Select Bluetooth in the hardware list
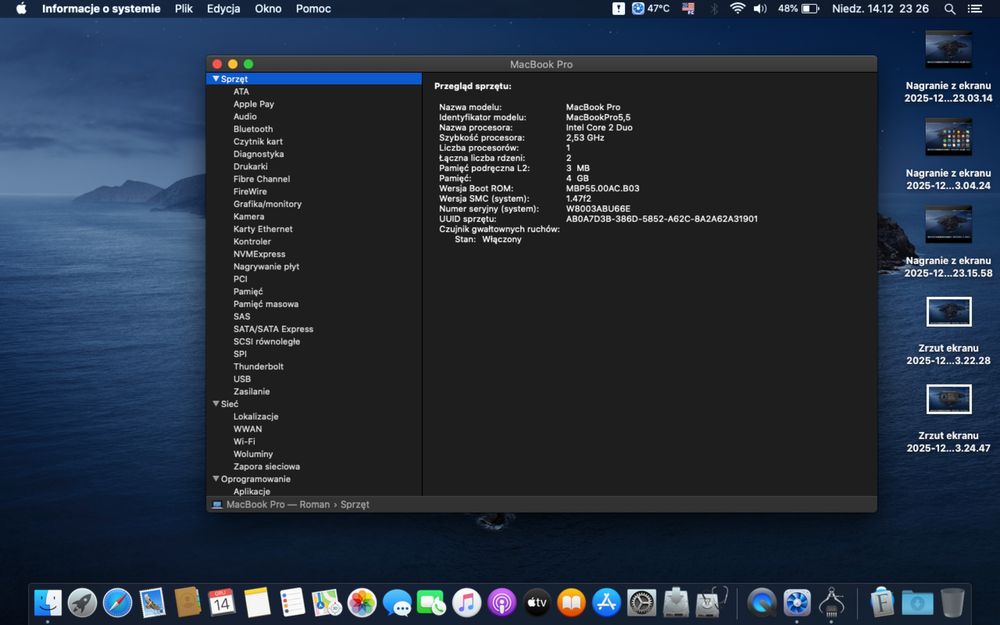1000x625 pixels. pos(253,129)
